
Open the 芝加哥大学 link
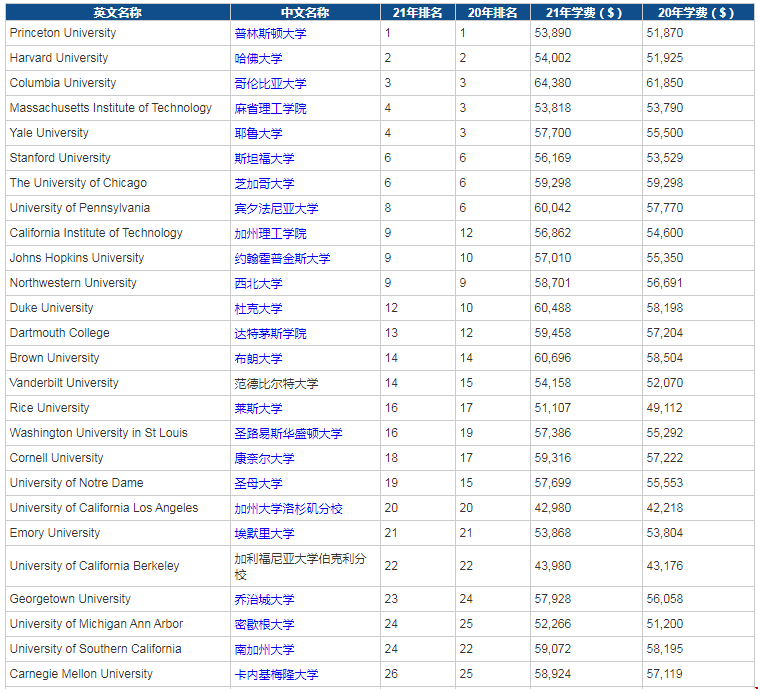tap(264, 184)
